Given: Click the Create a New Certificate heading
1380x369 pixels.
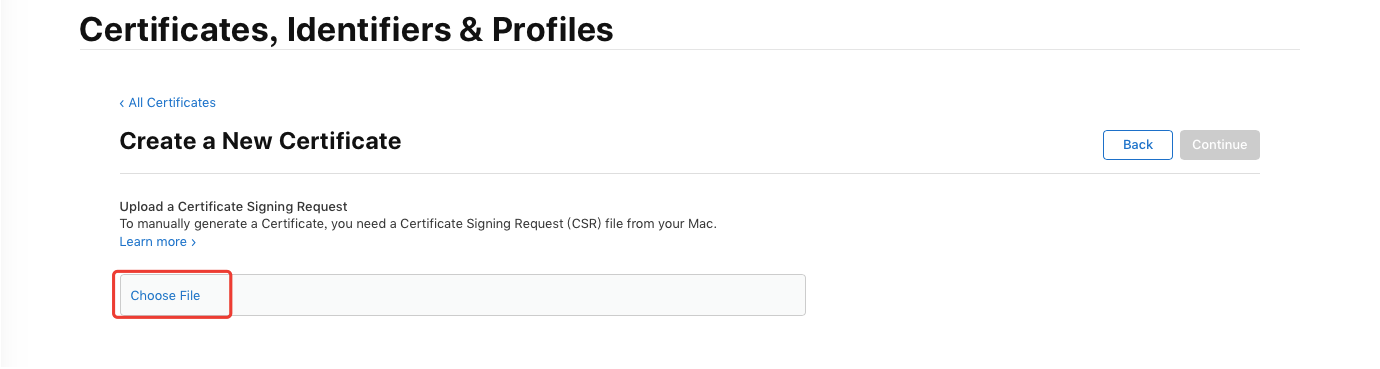Looking at the screenshot, I should [260, 141].
